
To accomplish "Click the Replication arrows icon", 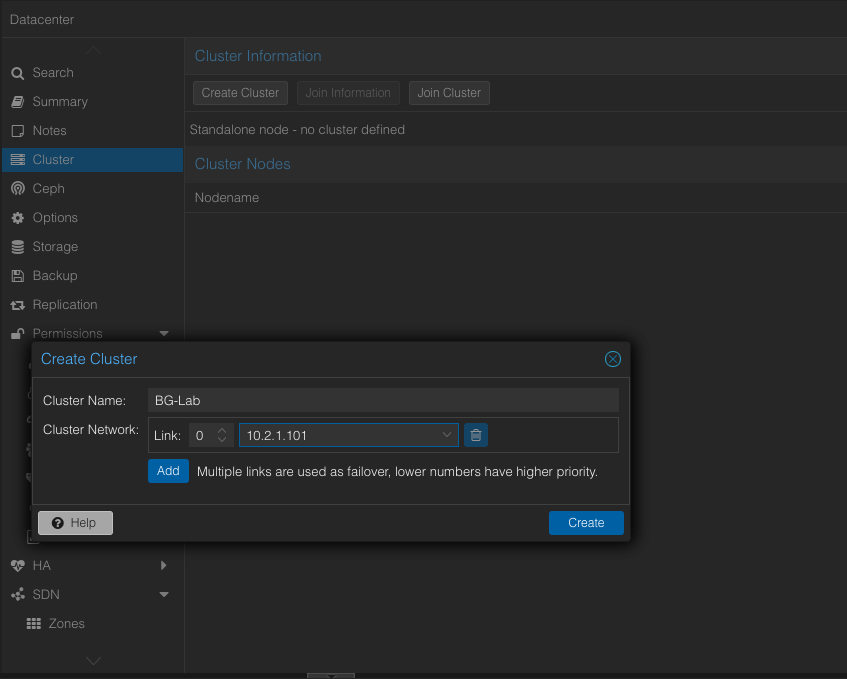I will [17, 305].
